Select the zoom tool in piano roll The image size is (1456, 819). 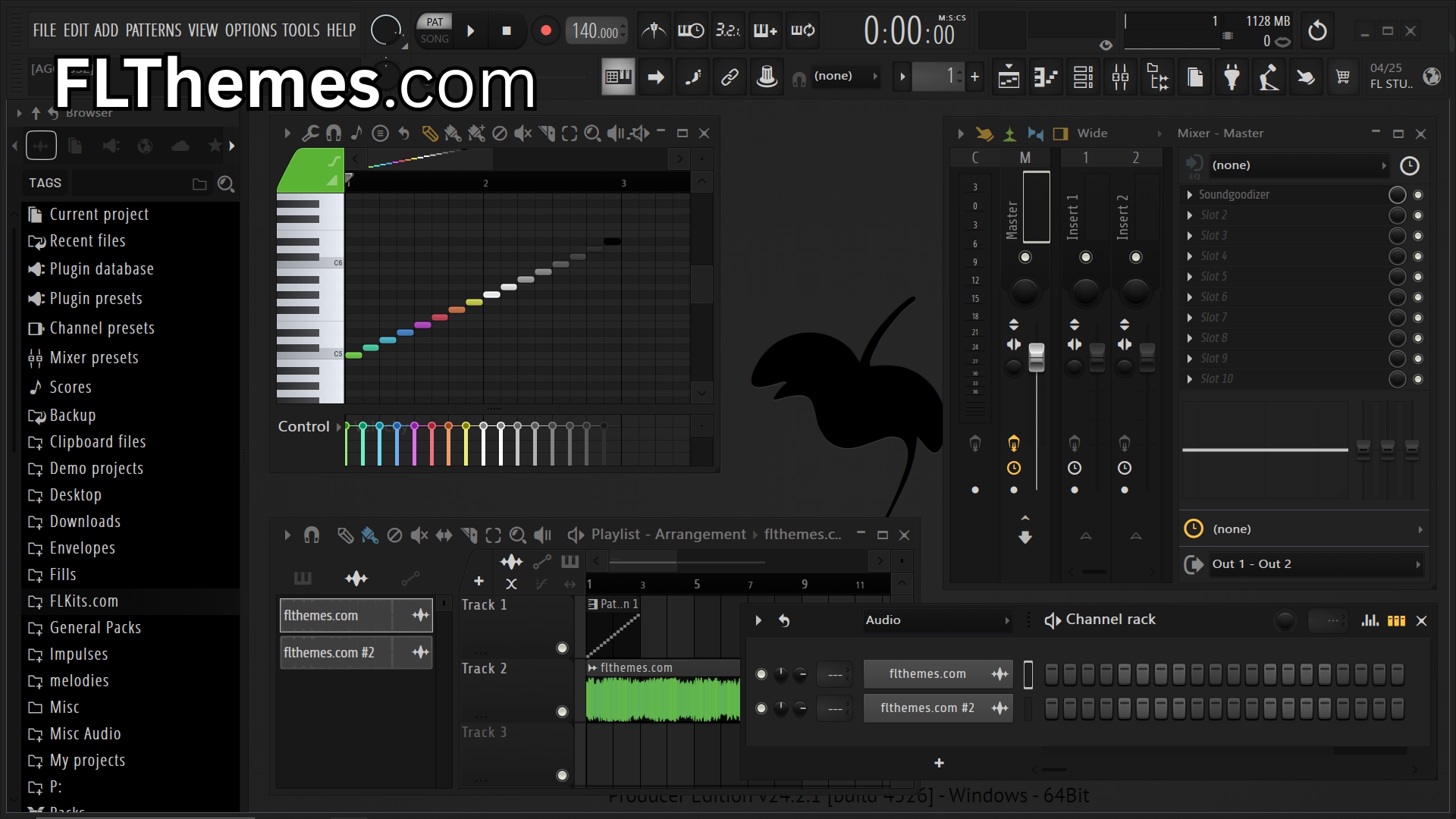pyautogui.click(x=592, y=133)
